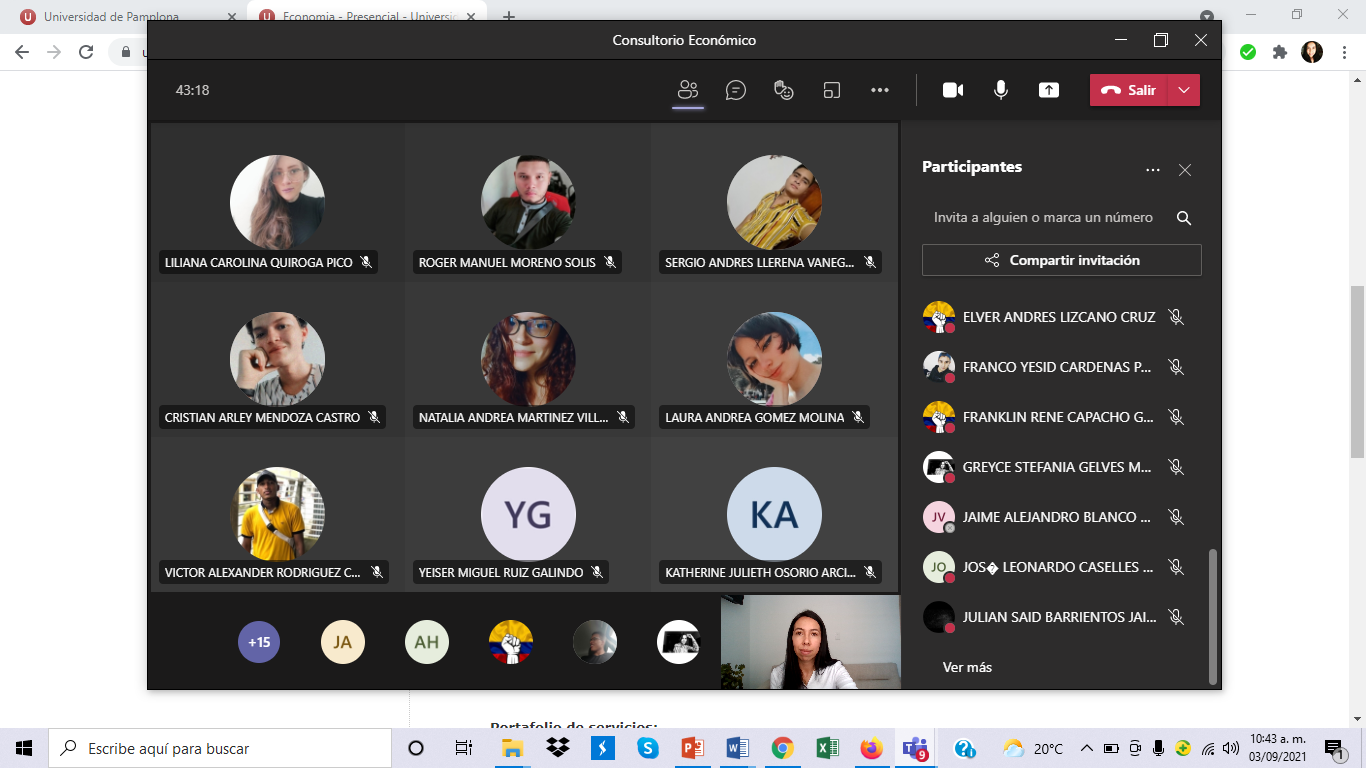Click the raise hand reactions icon
Screen dimensions: 1366x768
click(x=784, y=90)
